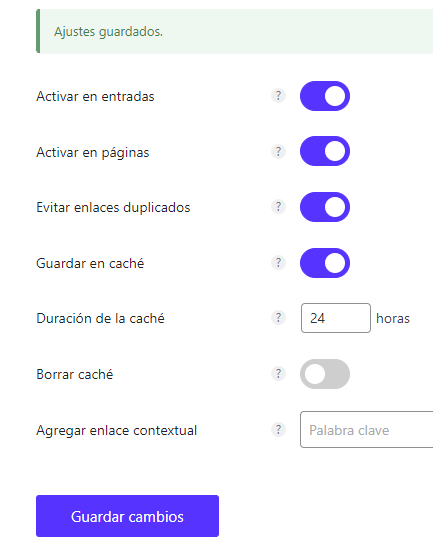Save settings with Guardar cambios button
Screen dimensions: 433x543
tap(127, 516)
